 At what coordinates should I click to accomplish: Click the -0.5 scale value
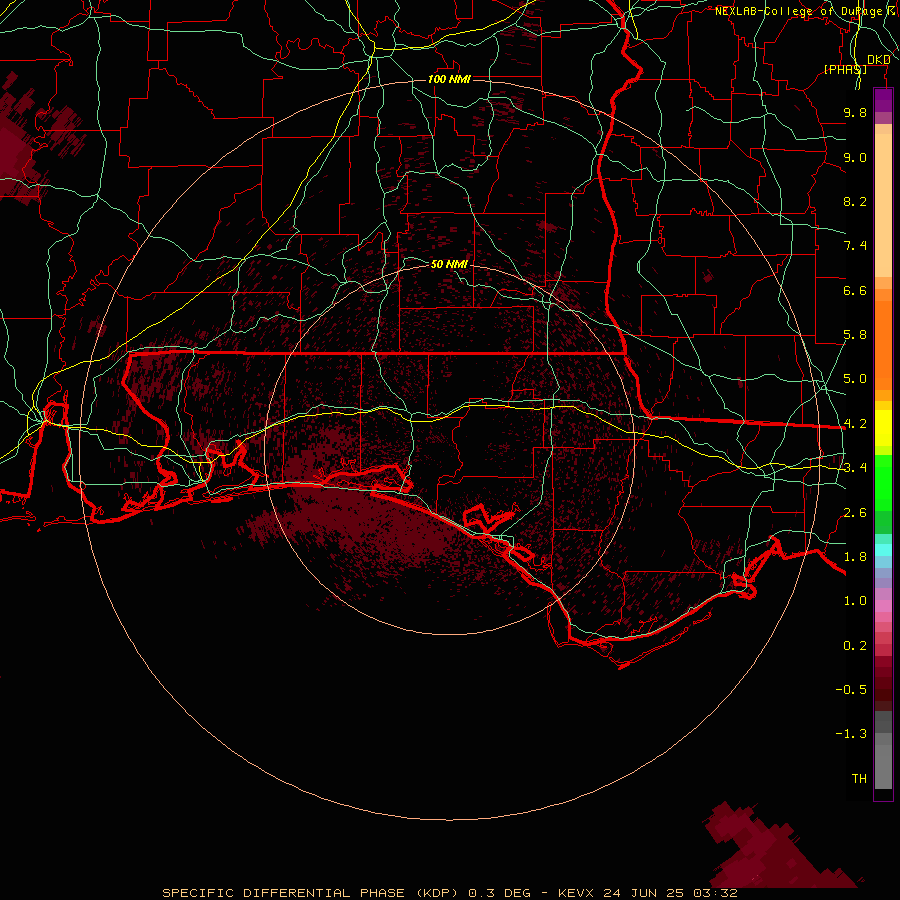[x=851, y=690]
